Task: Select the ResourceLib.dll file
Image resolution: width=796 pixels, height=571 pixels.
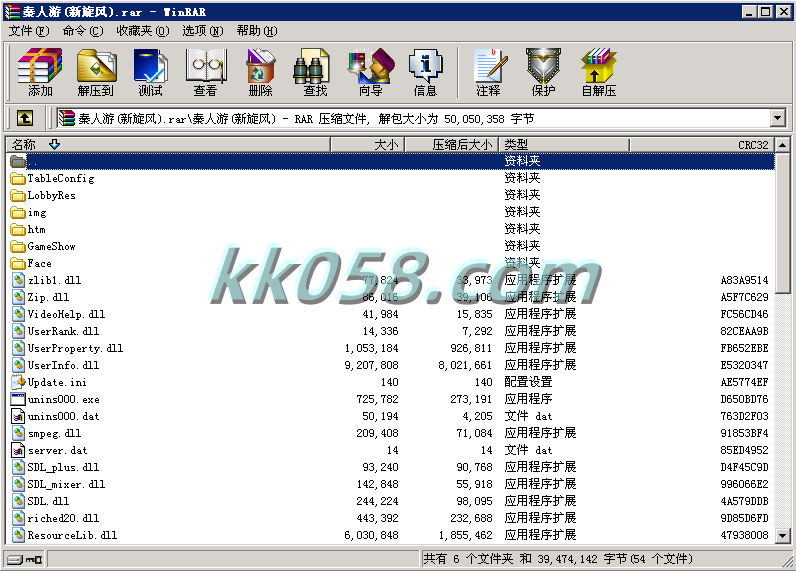Action: [x=391, y=535]
